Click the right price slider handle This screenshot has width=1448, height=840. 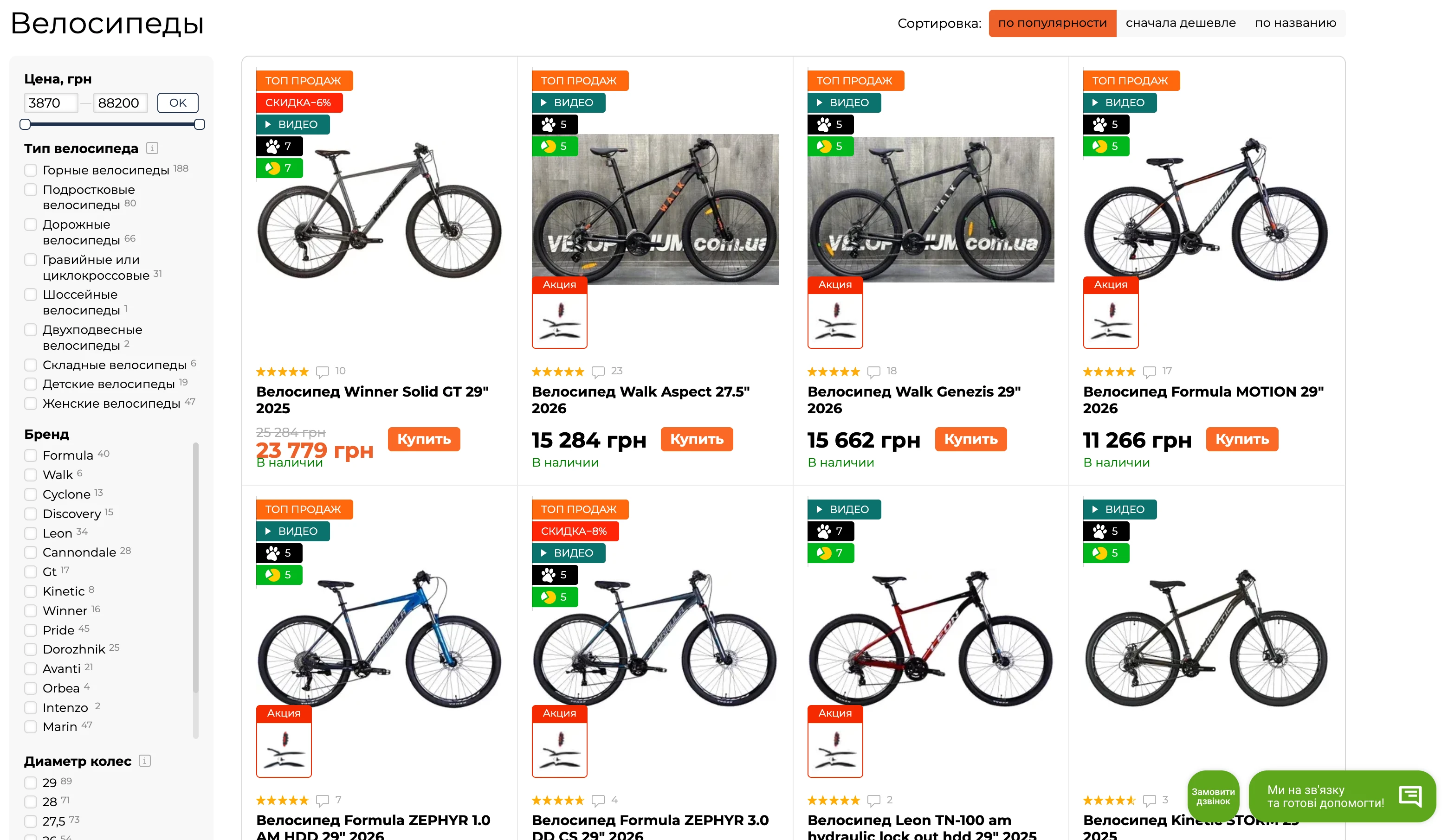tap(200, 124)
